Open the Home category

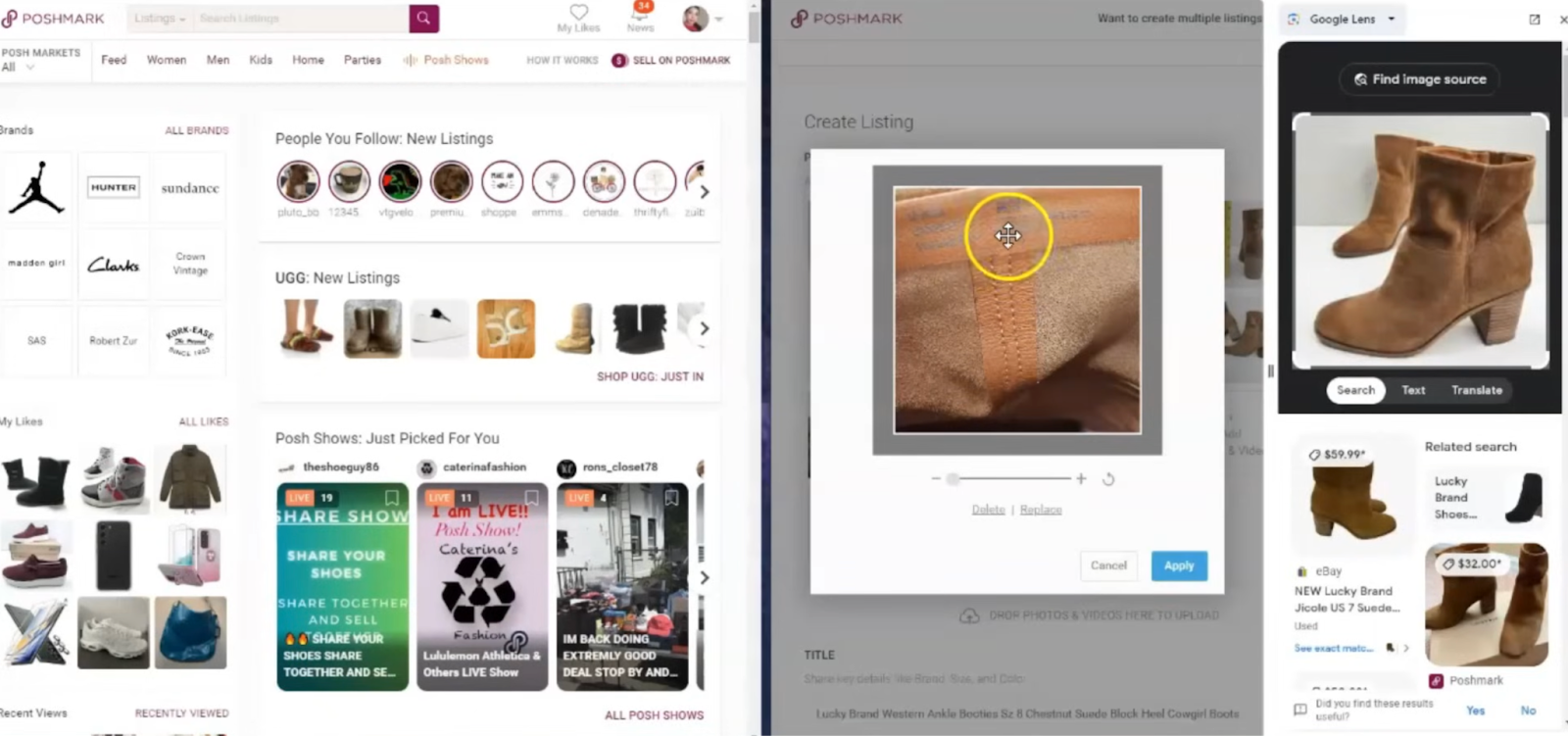tap(308, 60)
